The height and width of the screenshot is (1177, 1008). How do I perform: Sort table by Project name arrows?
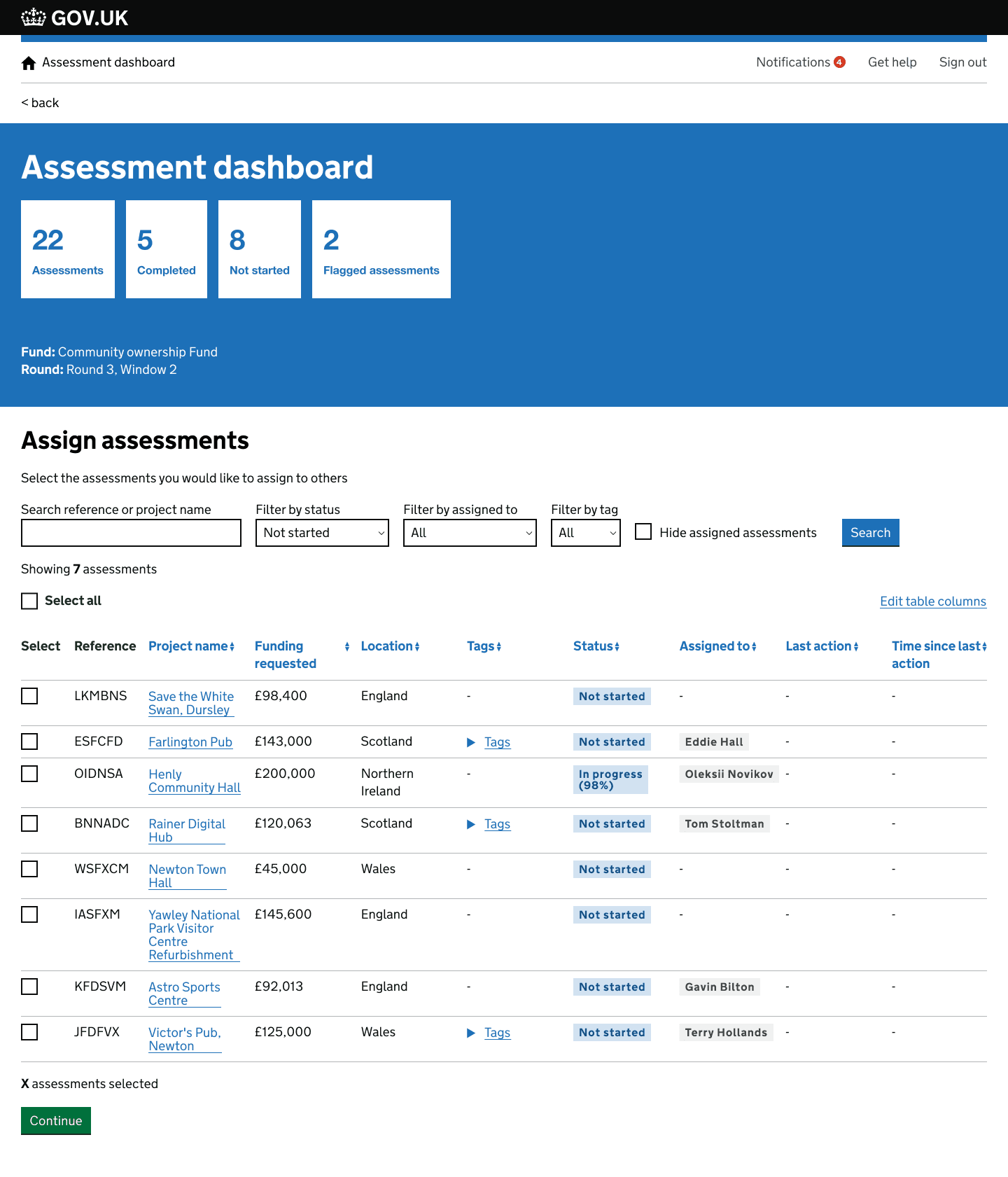(232, 647)
